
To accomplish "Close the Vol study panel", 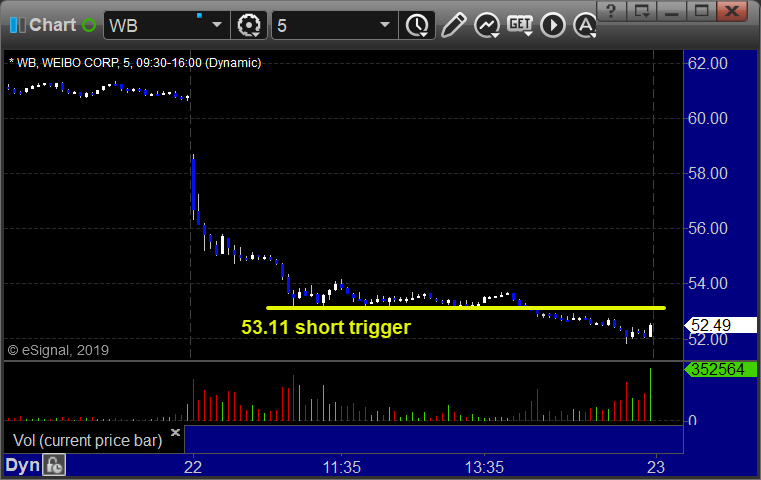I will [175, 432].
